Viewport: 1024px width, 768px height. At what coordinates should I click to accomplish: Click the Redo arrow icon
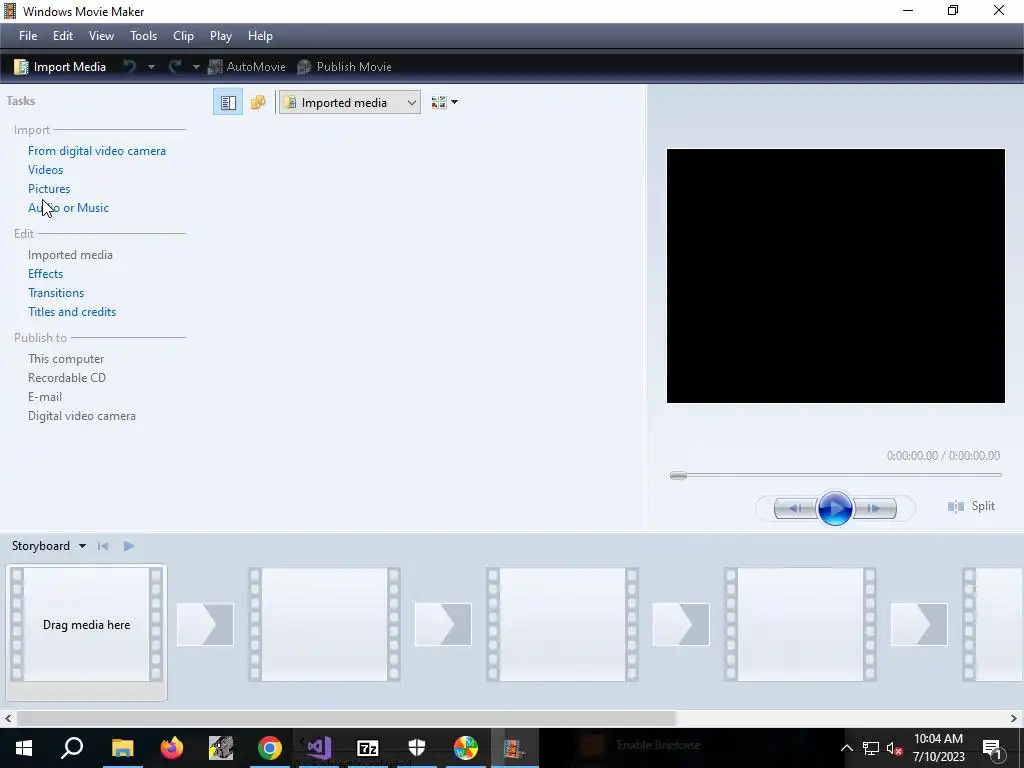click(175, 67)
